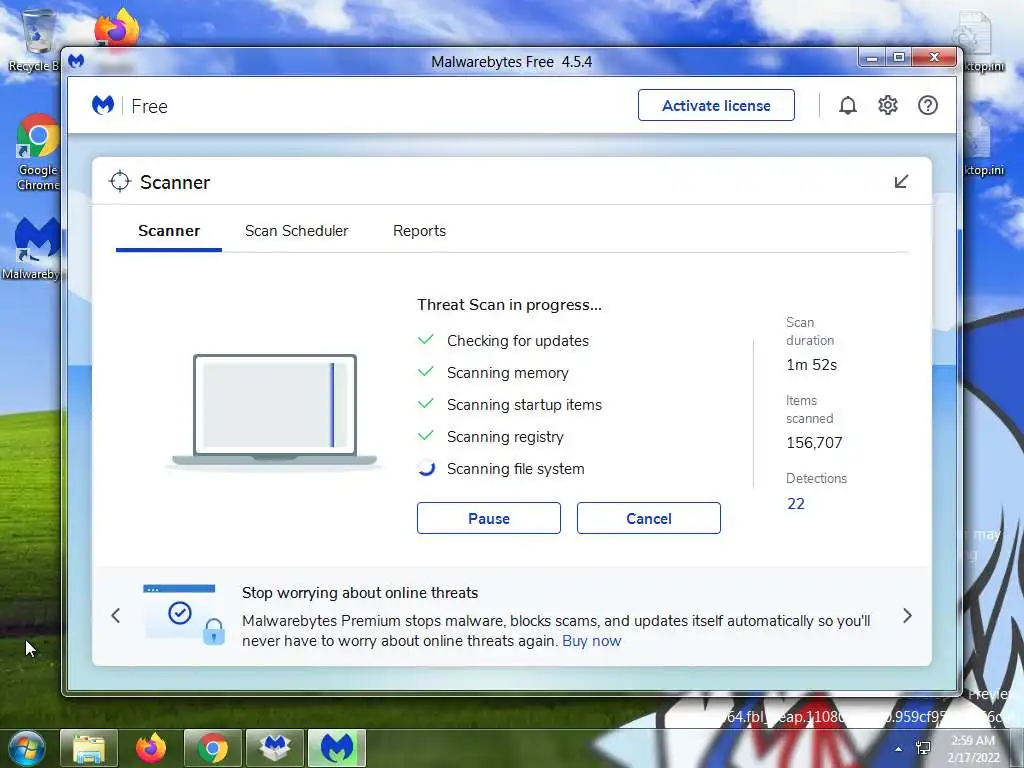Viewport: 1024px width, 768px height.
Task: Open the Reports tab
Action: click(419, 231)
